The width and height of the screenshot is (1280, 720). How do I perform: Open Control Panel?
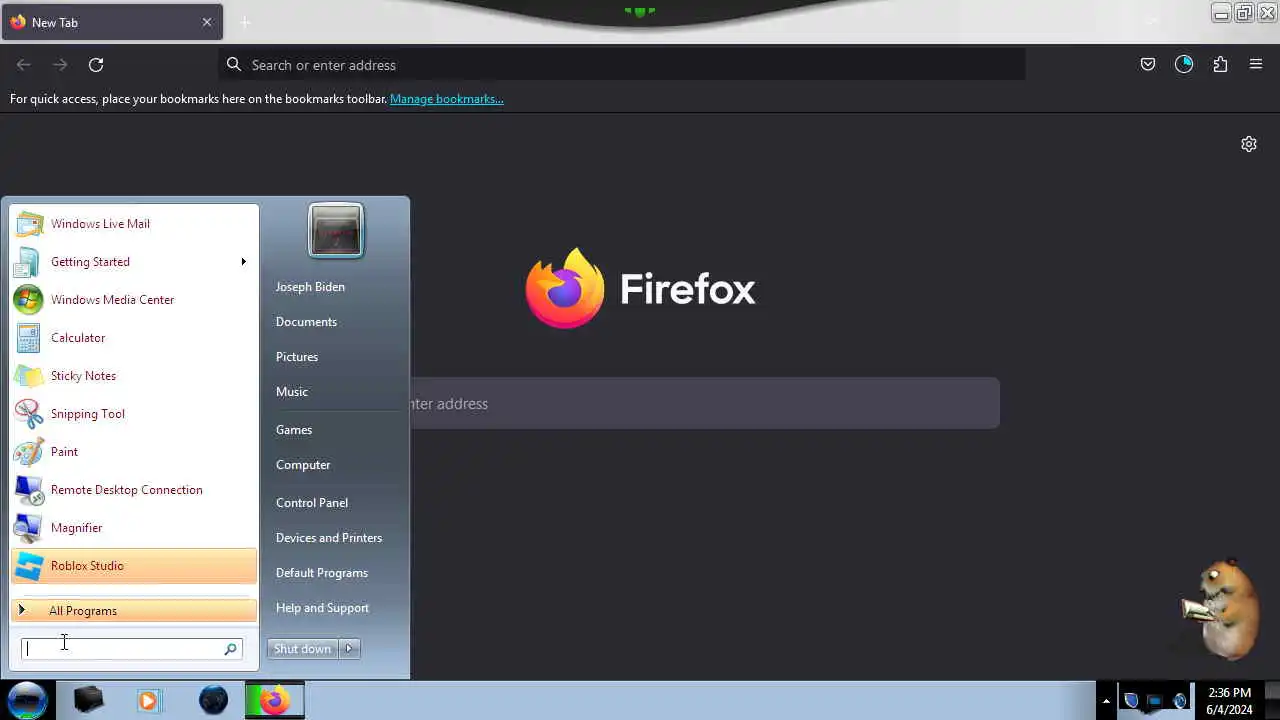point(312,503)
